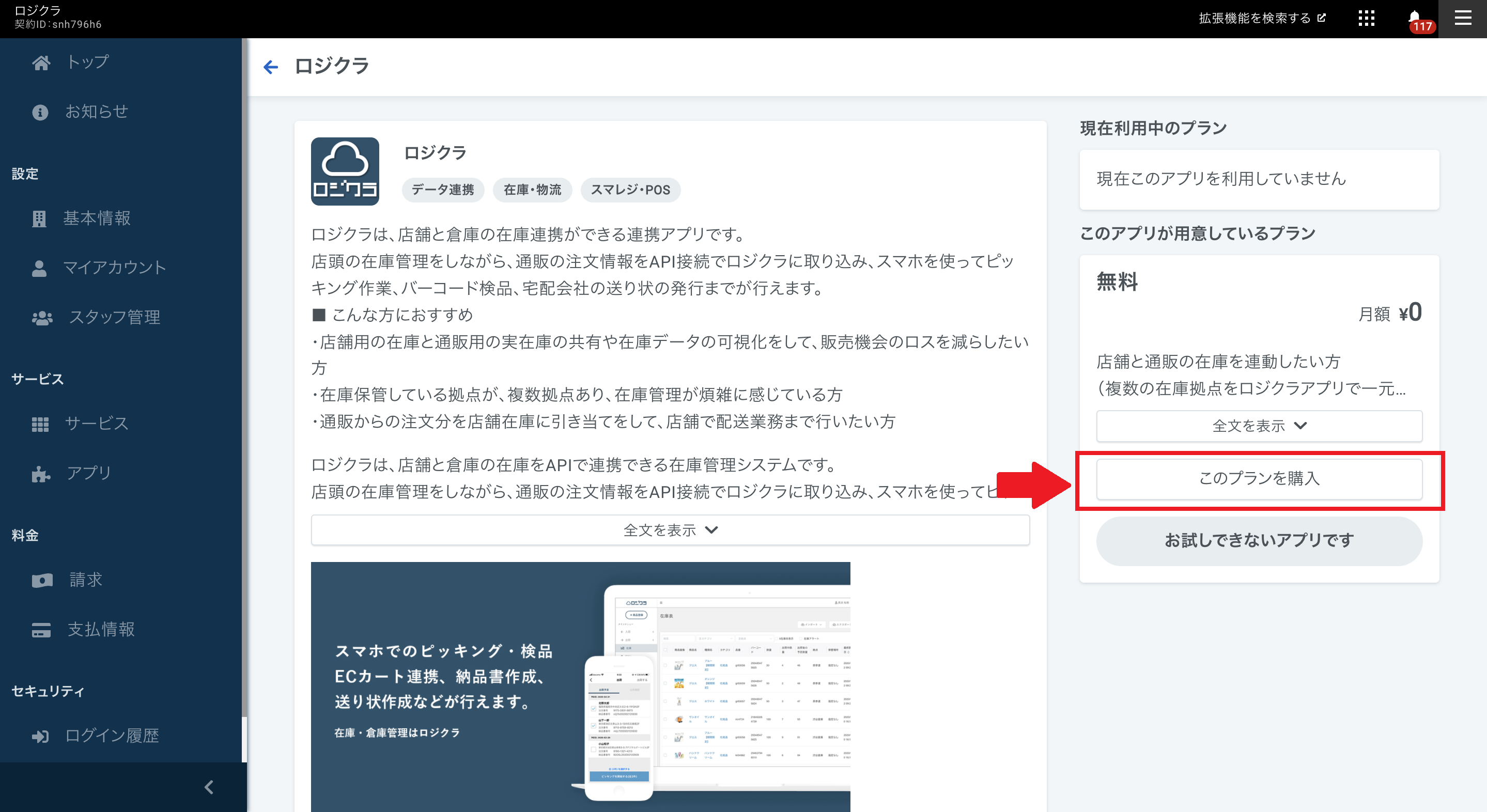Click the データ連携 category tag

pyautogui.click(x=443, y=190)
